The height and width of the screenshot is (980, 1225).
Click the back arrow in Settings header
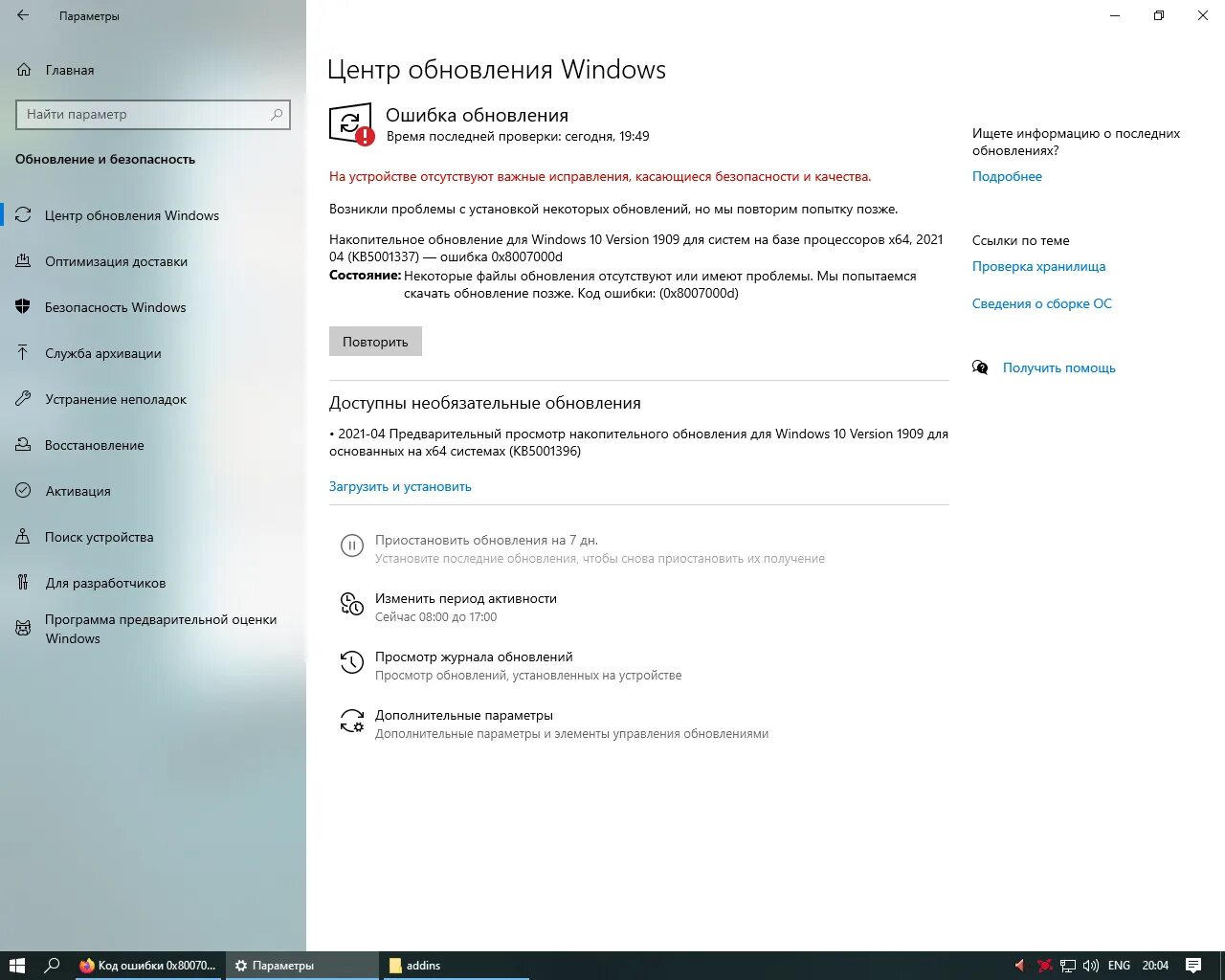[x=23, y=15]
